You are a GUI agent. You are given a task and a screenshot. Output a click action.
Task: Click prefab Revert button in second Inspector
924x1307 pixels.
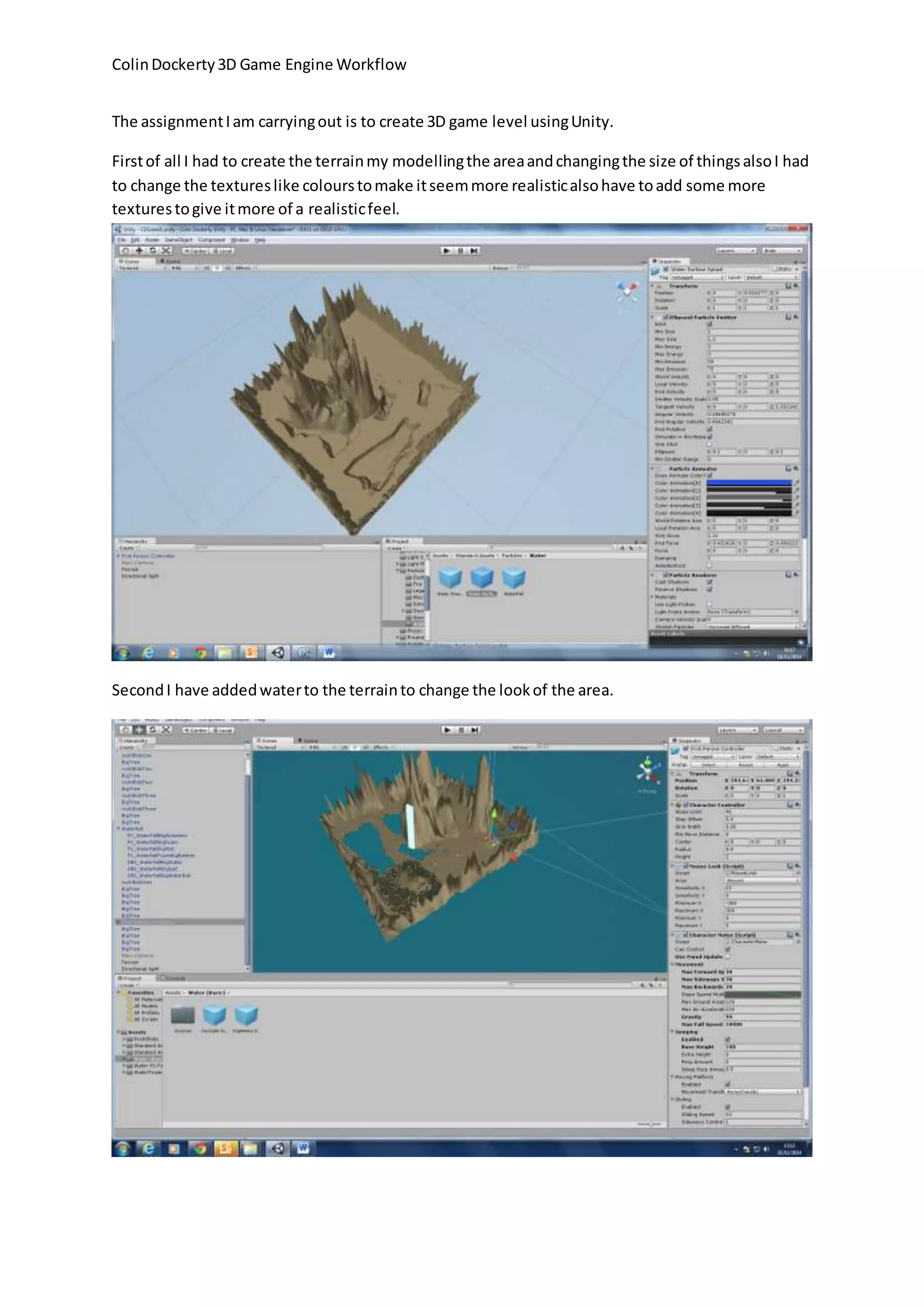[746, 765]
